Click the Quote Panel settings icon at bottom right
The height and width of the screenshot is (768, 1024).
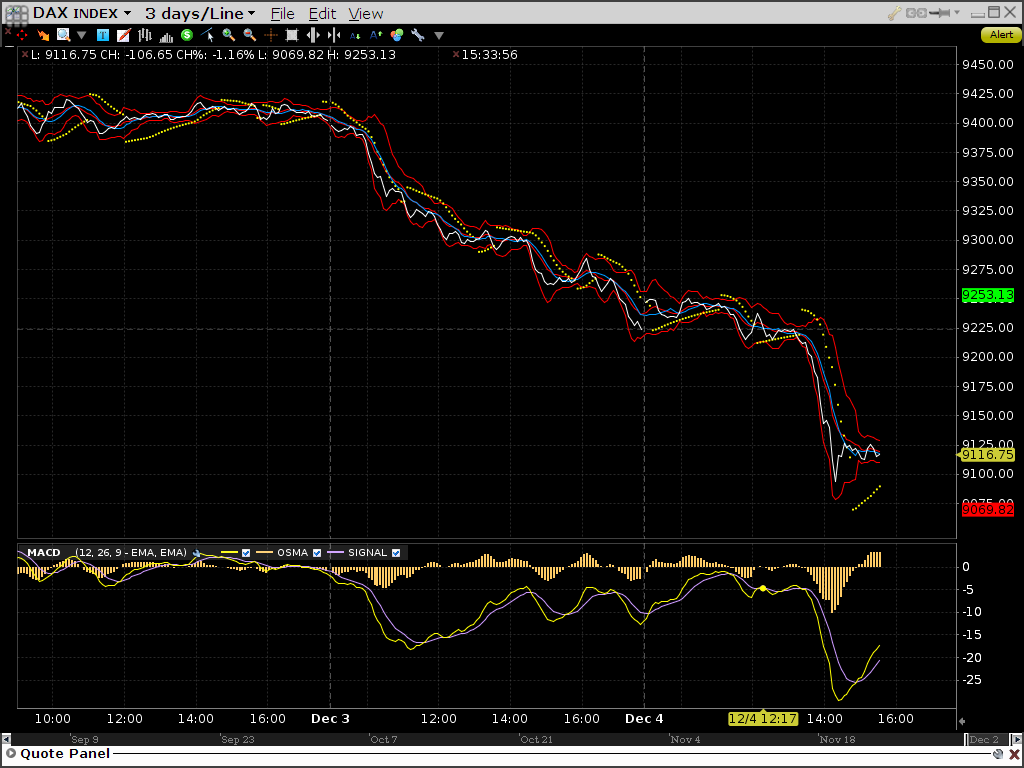click(998, 754)
